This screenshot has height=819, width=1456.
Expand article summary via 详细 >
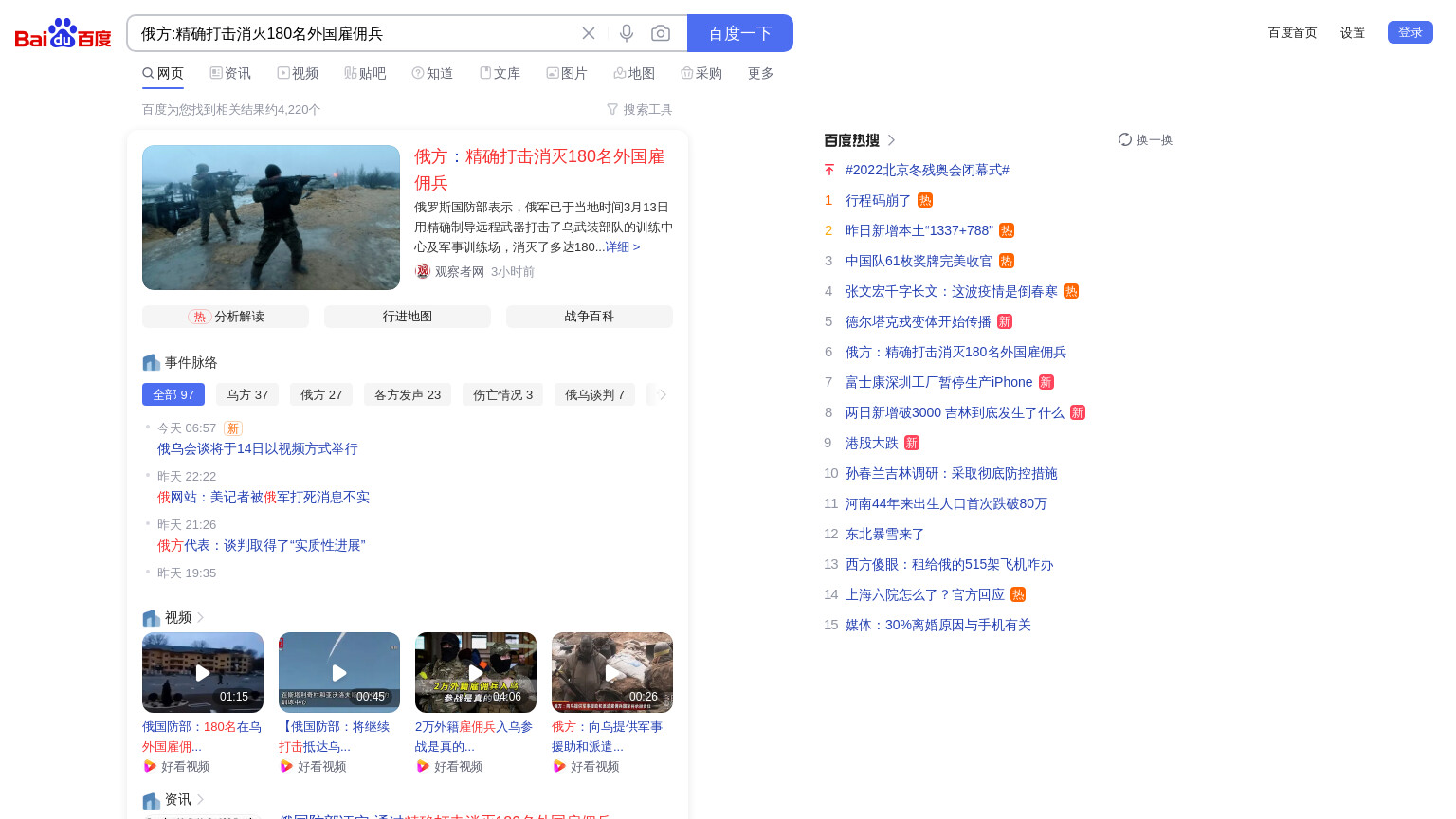click(x=622, y=246)
